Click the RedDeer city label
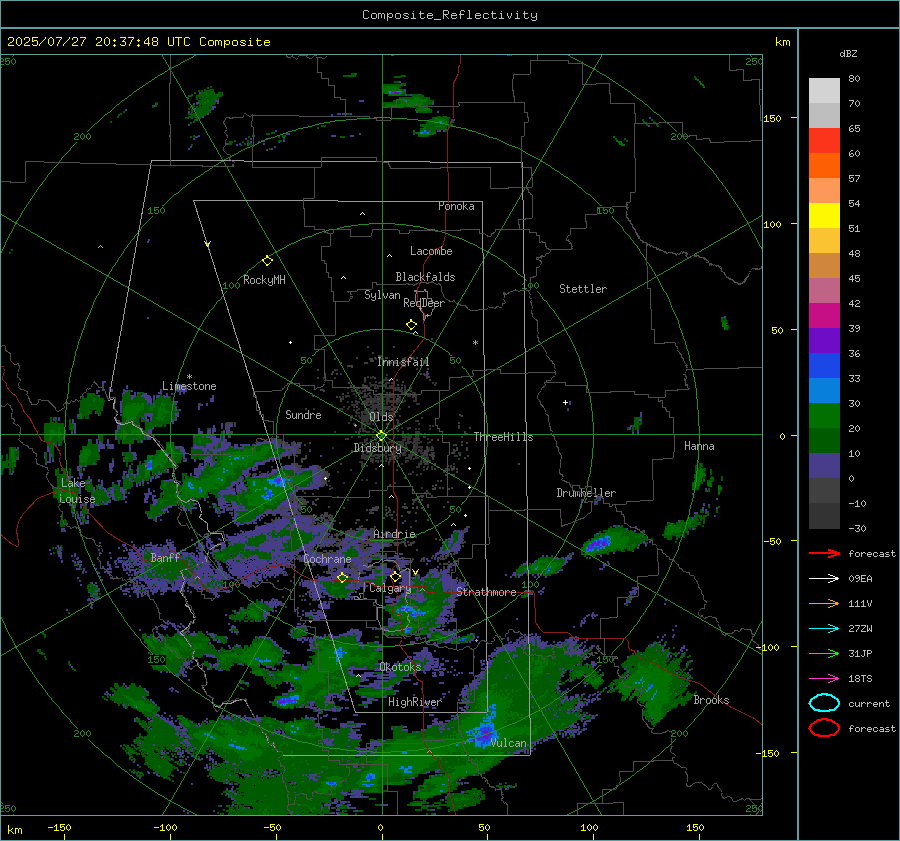The width and height of the screenshot is (900, 841). click(x=424, y=303)
